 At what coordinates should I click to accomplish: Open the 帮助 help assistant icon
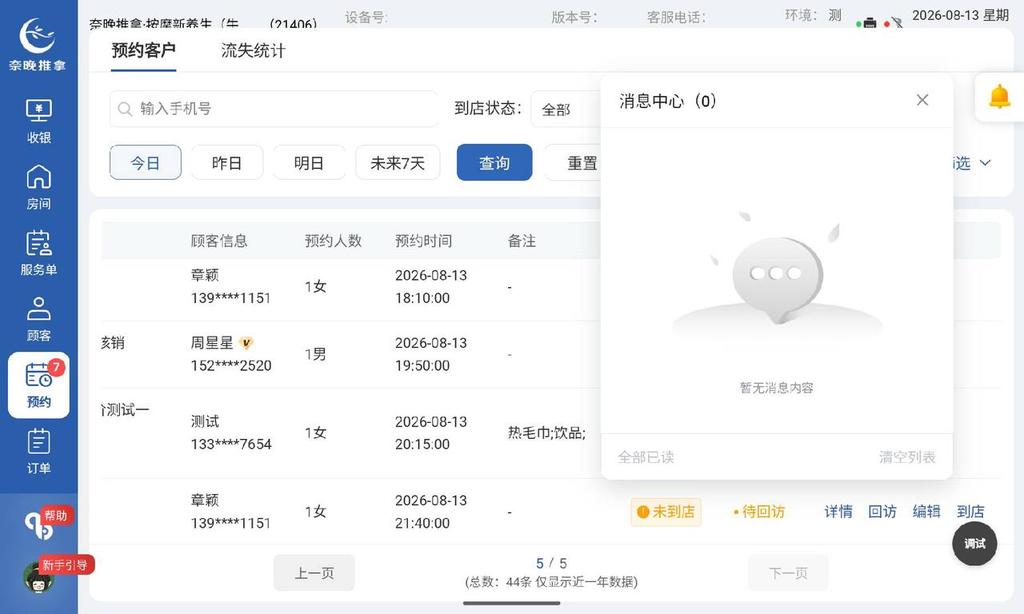tap(39, 525)
